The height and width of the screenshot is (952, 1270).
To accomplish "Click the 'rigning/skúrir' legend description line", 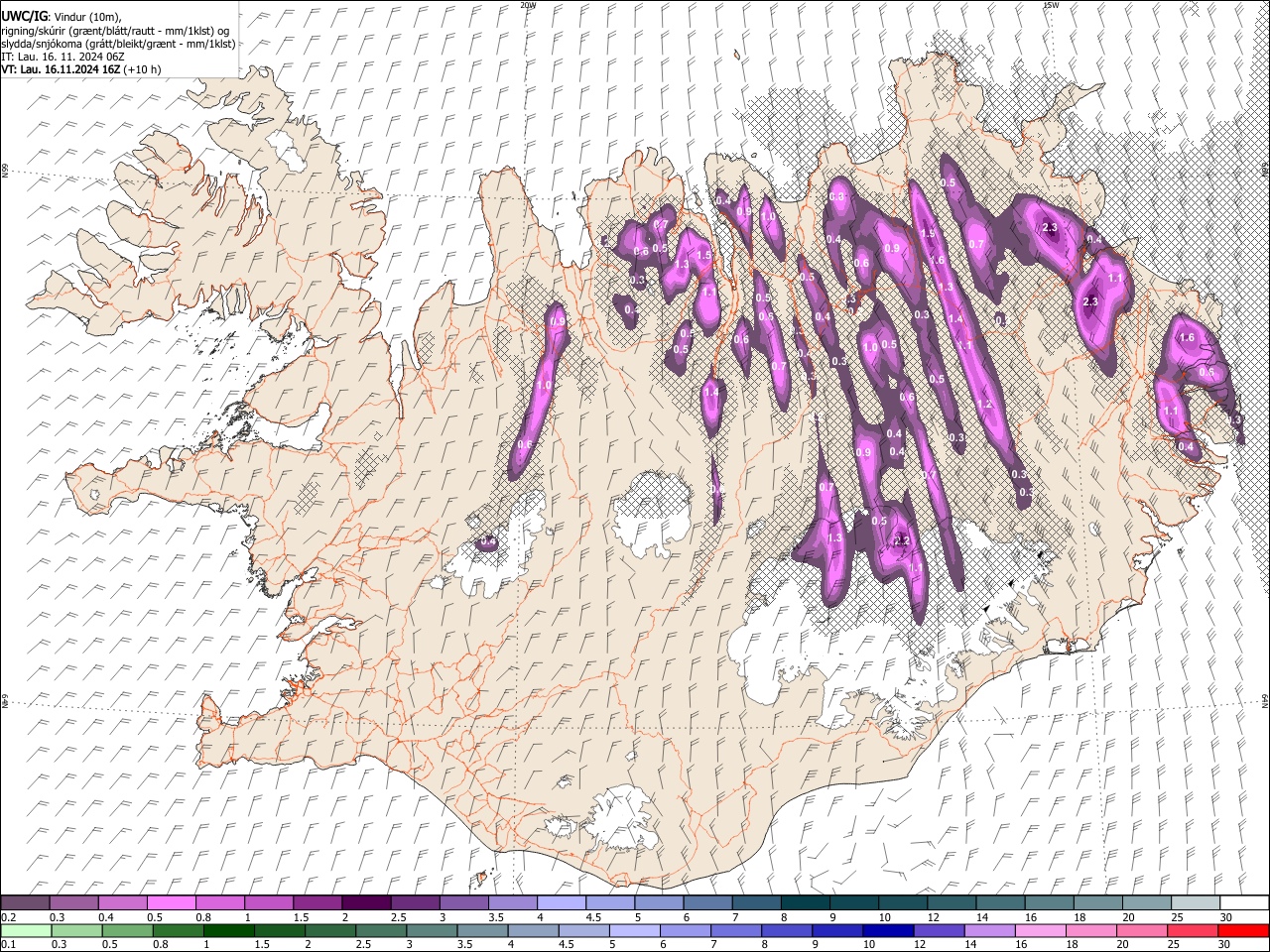I will click(115, 31).
